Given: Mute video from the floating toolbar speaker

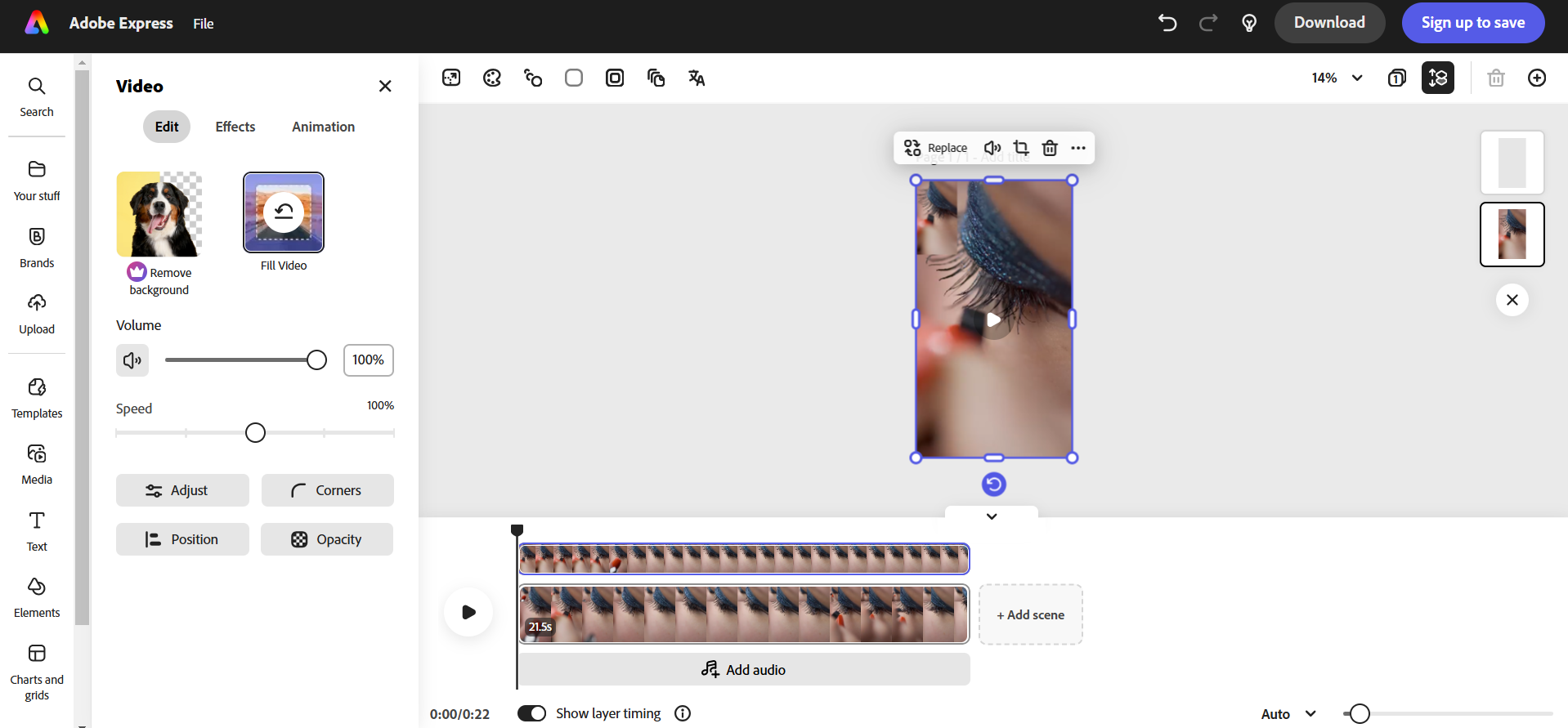Looking at the screenshot, I should coord(992,148).
